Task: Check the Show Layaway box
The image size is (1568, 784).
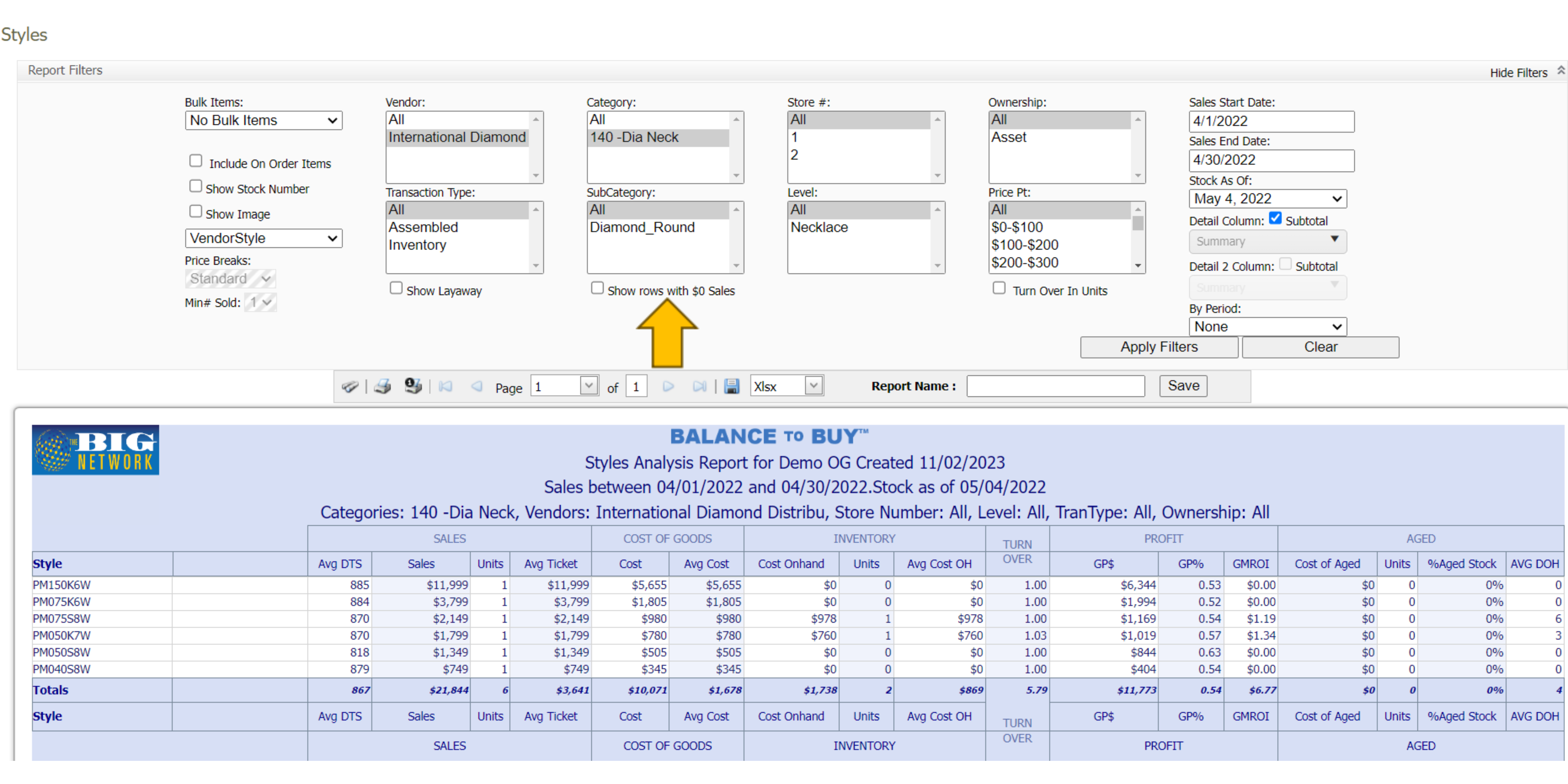Action: [396, 288]
